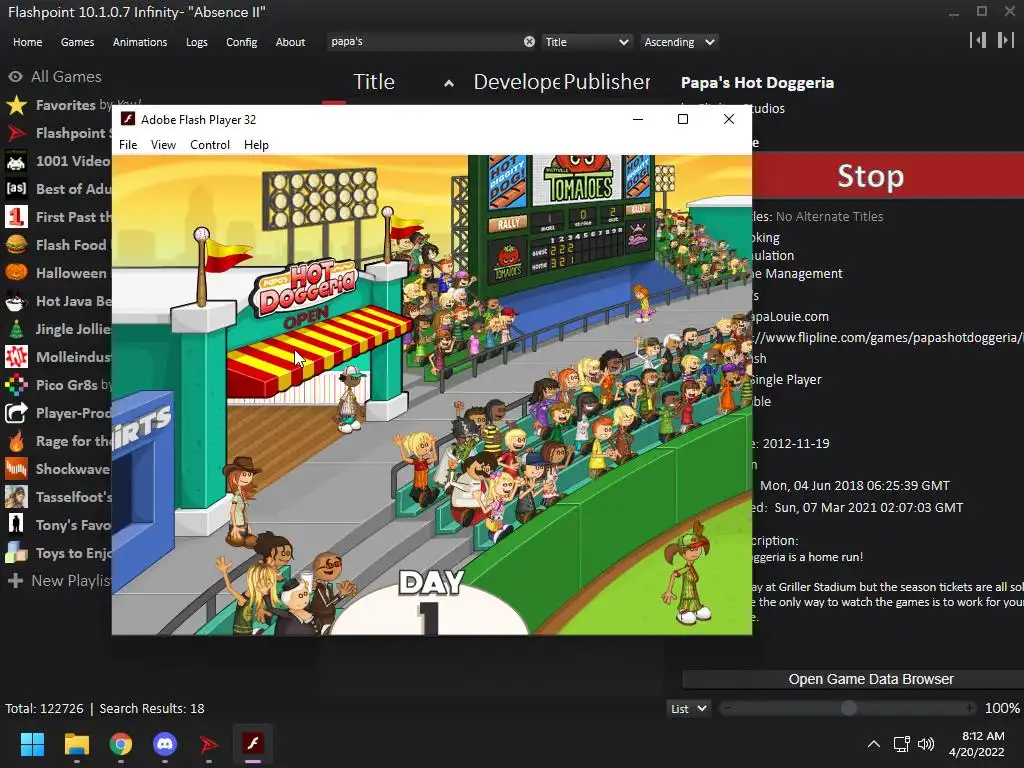Click the Title column sort arrow
Image resolution: width=1024 pixels, height=768 pixels.
click(449, 83)
